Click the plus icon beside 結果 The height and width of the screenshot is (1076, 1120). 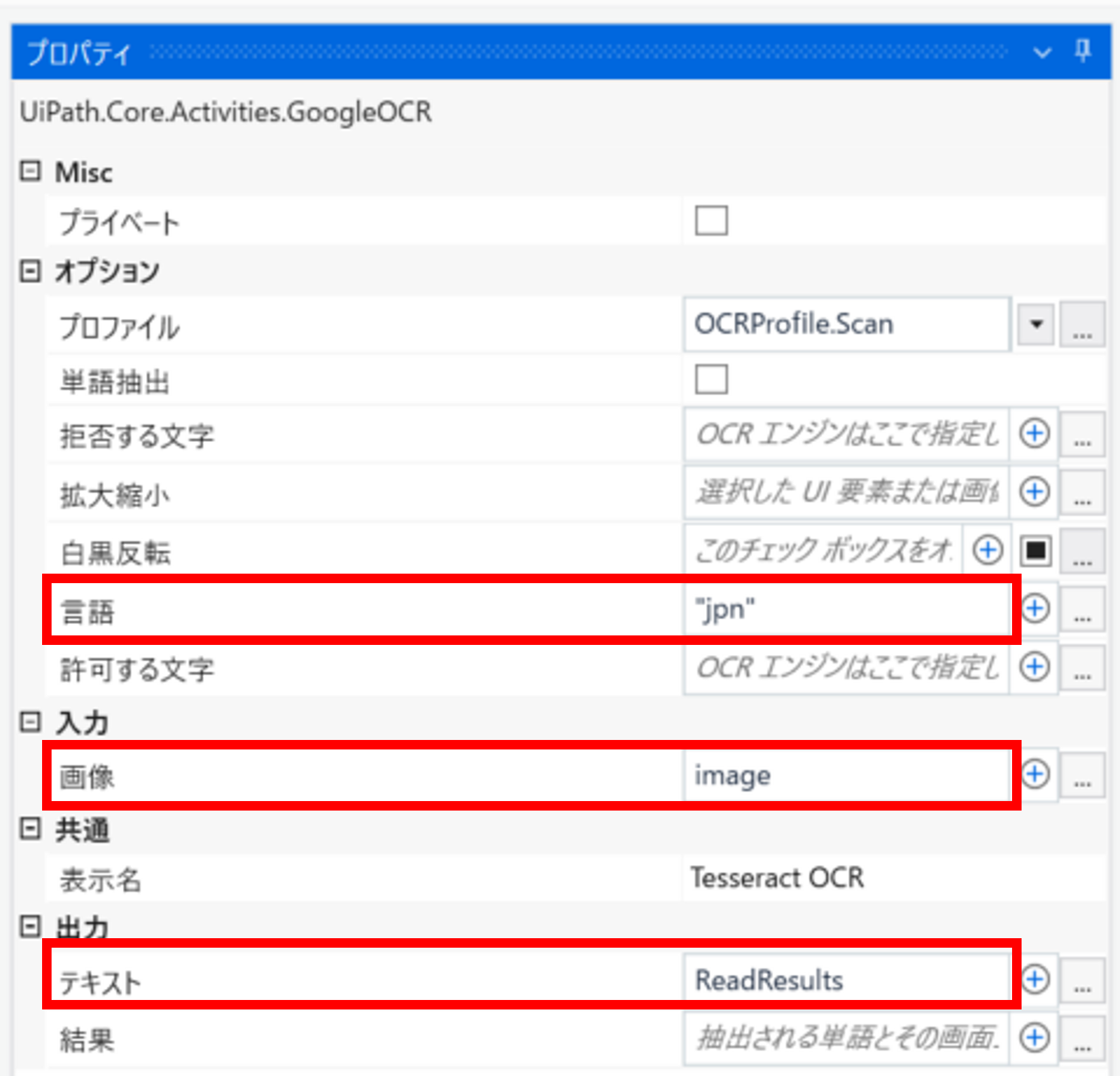1034,1039
